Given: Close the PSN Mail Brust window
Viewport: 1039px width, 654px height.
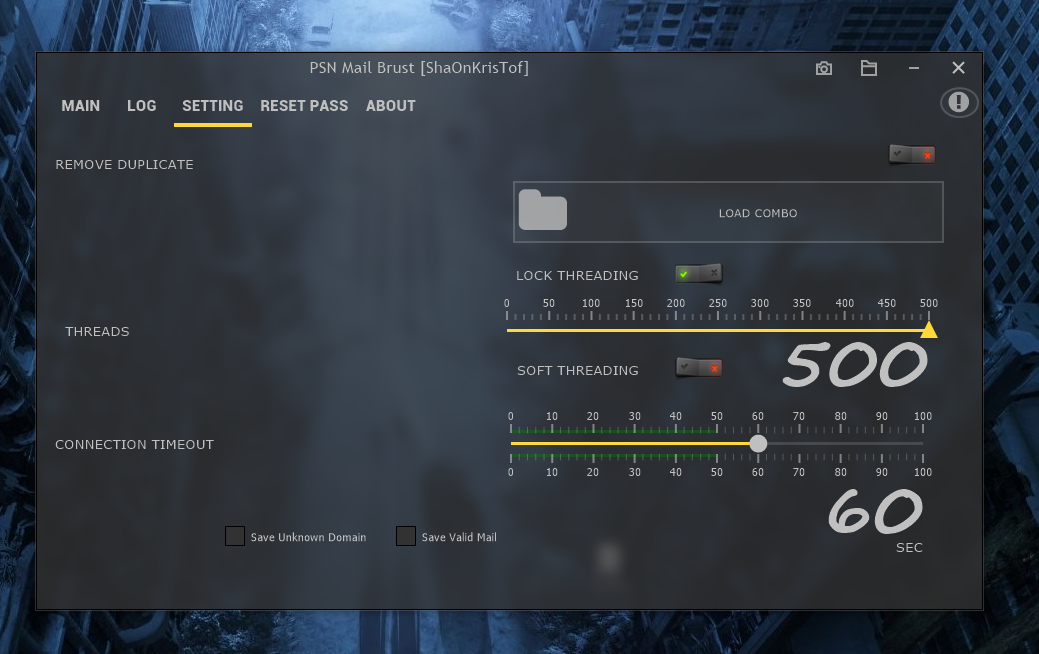Looking at the screenshot, I should click(x=958, y=68).
